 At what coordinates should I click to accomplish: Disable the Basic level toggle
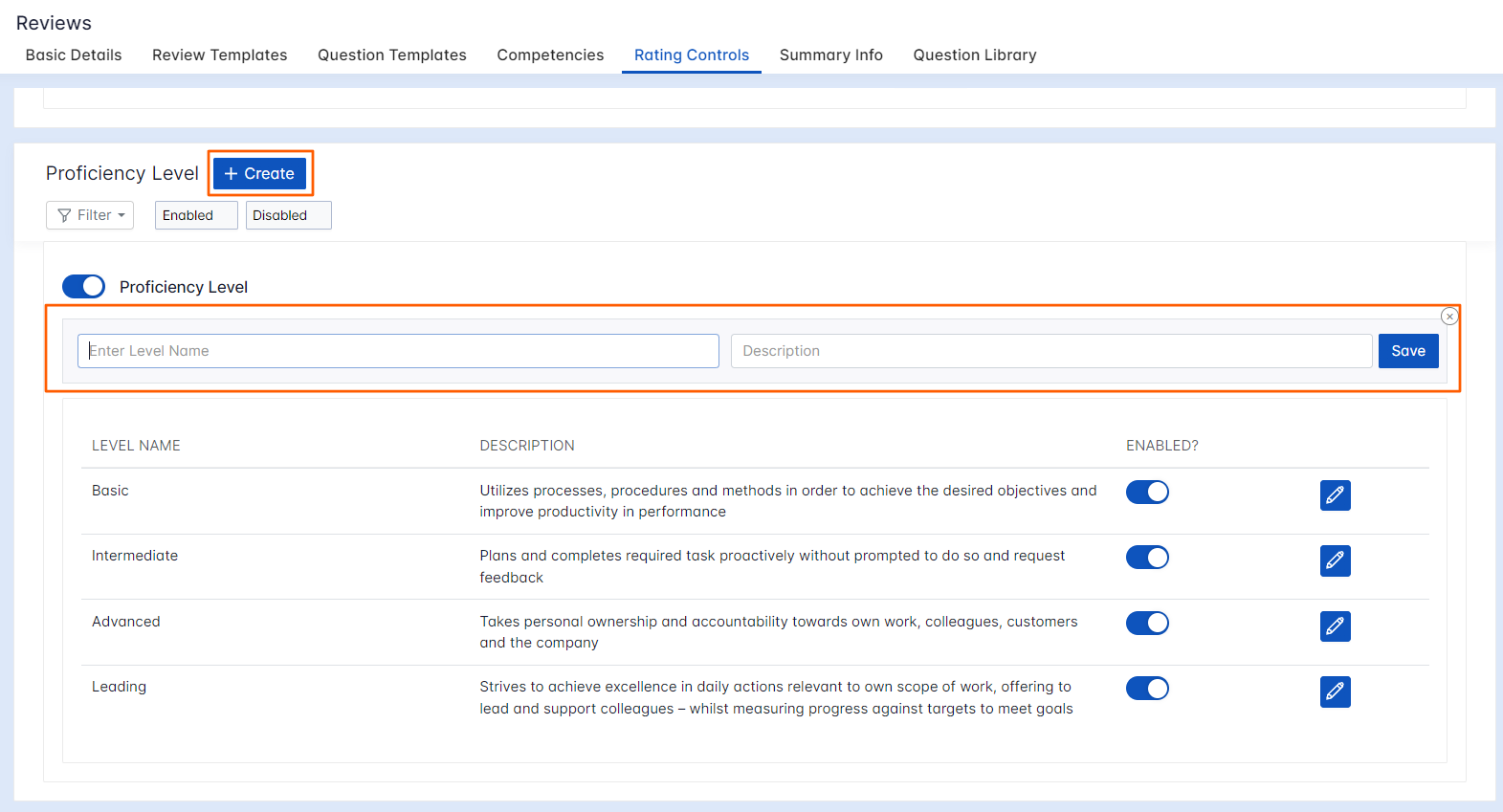tap(1147, 492)
